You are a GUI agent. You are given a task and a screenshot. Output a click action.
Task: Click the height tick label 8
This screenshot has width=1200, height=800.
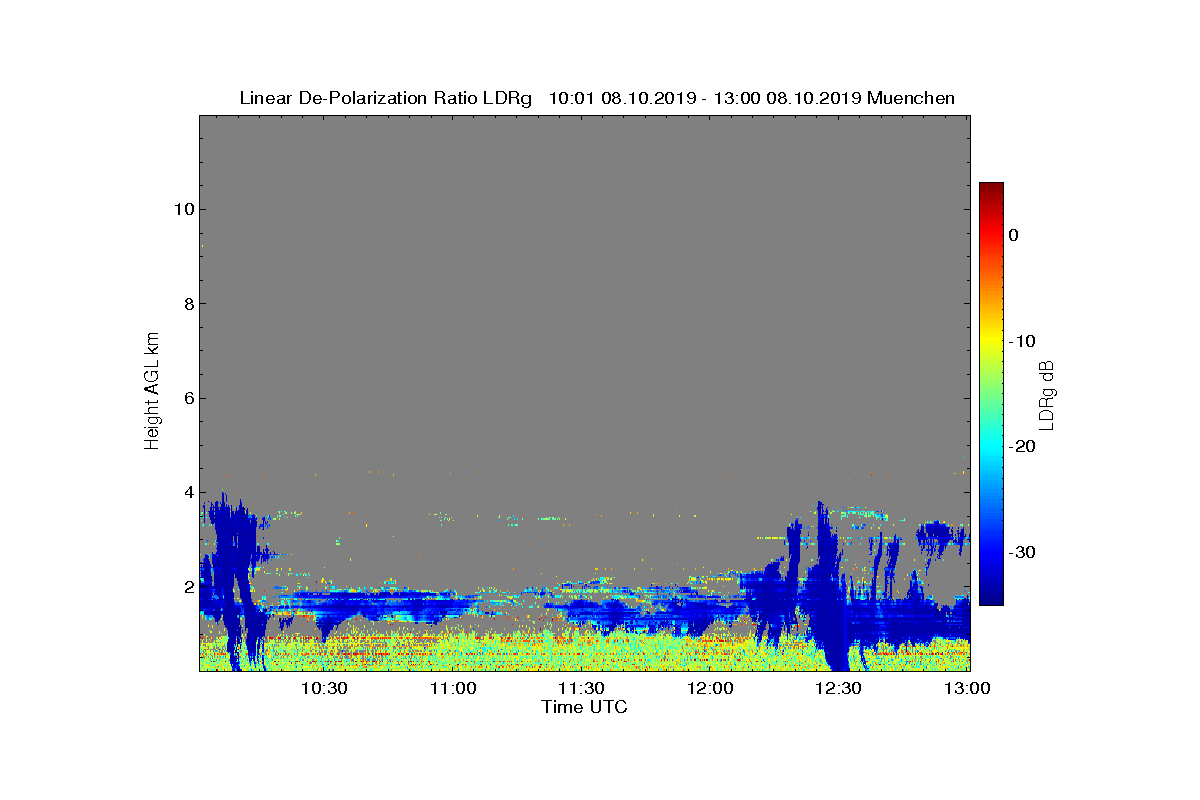point(187,304)
